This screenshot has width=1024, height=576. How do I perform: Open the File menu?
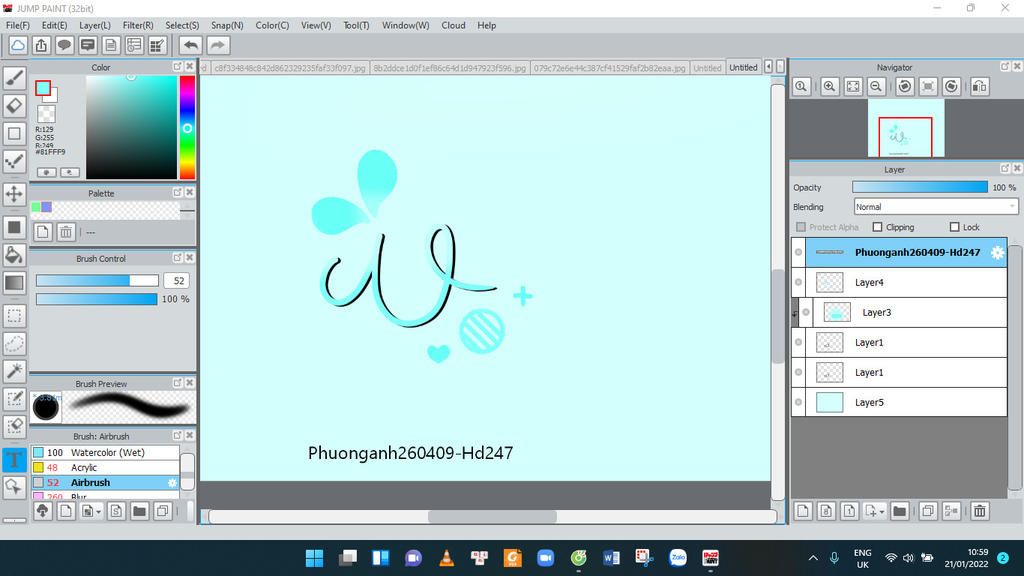18,25
